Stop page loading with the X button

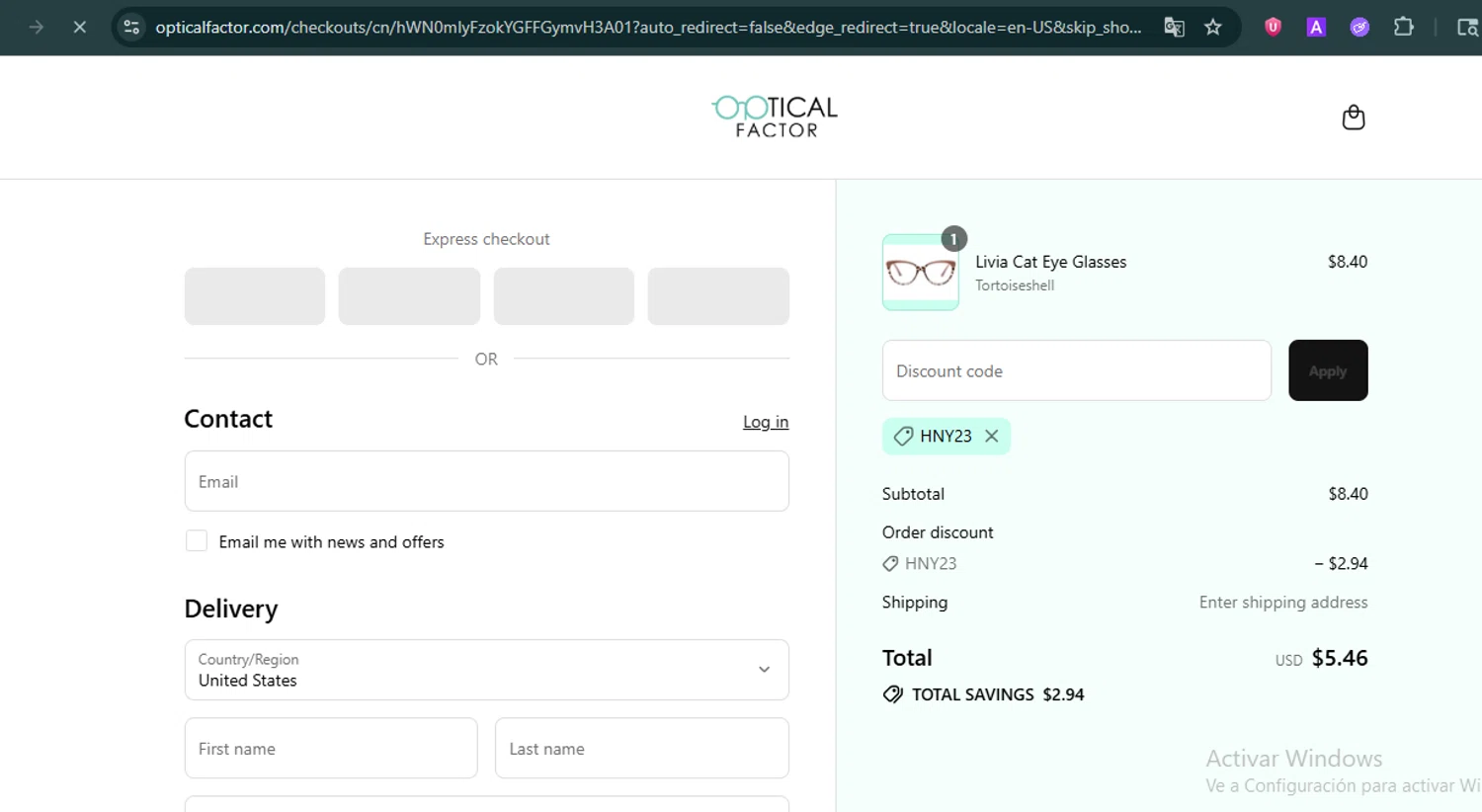(80, 27)
